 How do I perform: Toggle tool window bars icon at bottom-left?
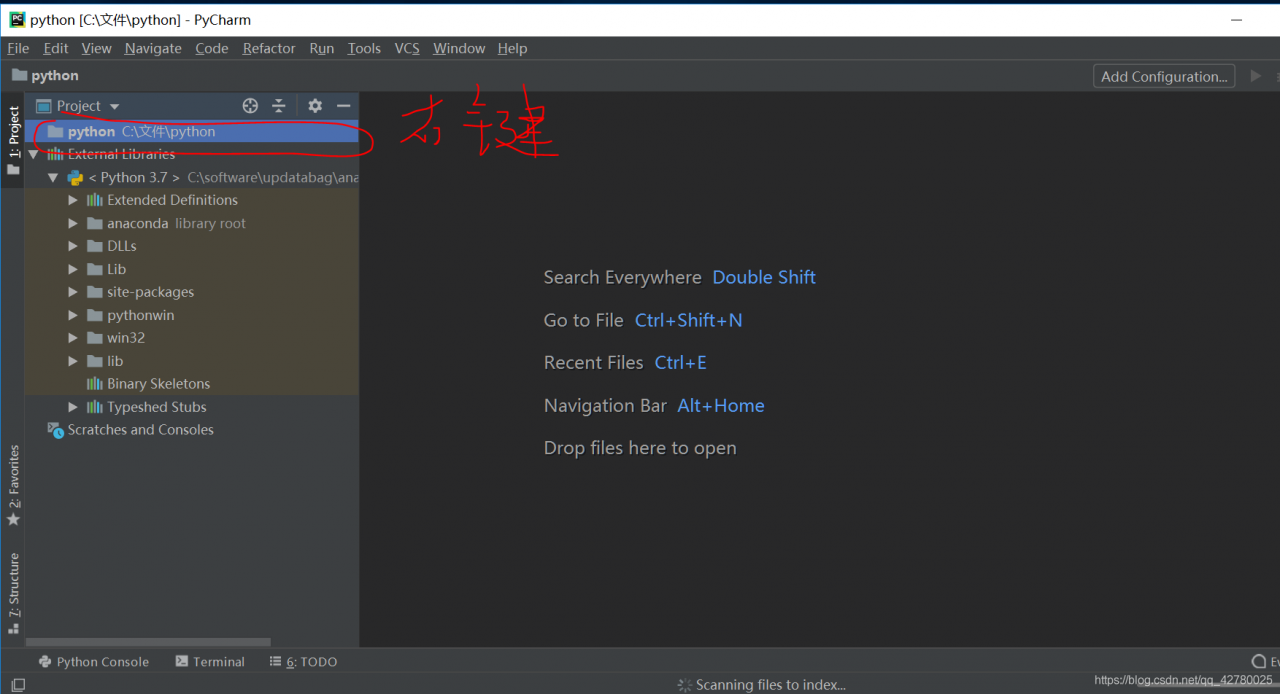tap(18, 685)
